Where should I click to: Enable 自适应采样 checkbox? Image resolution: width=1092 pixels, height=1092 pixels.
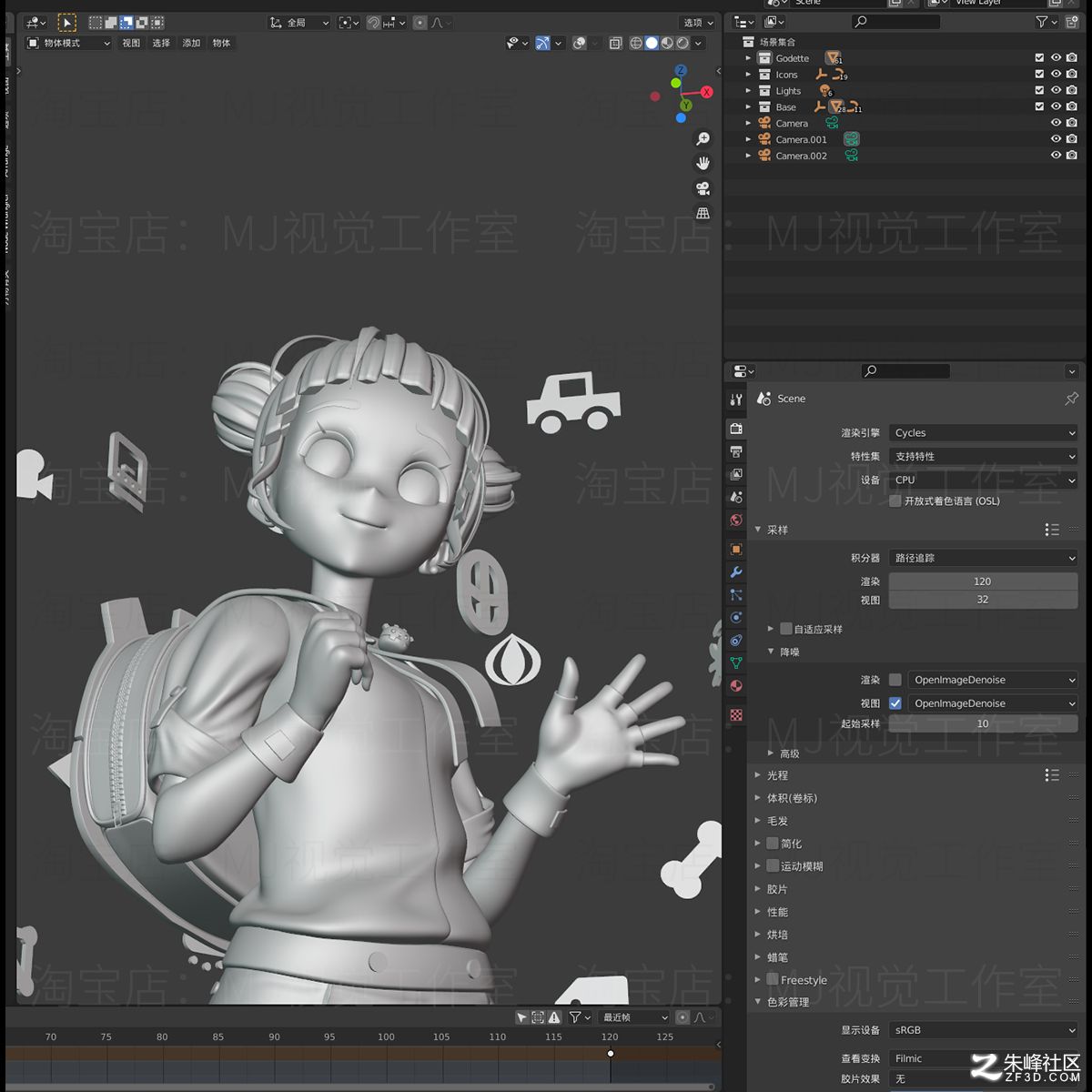(x=786, y=630)
